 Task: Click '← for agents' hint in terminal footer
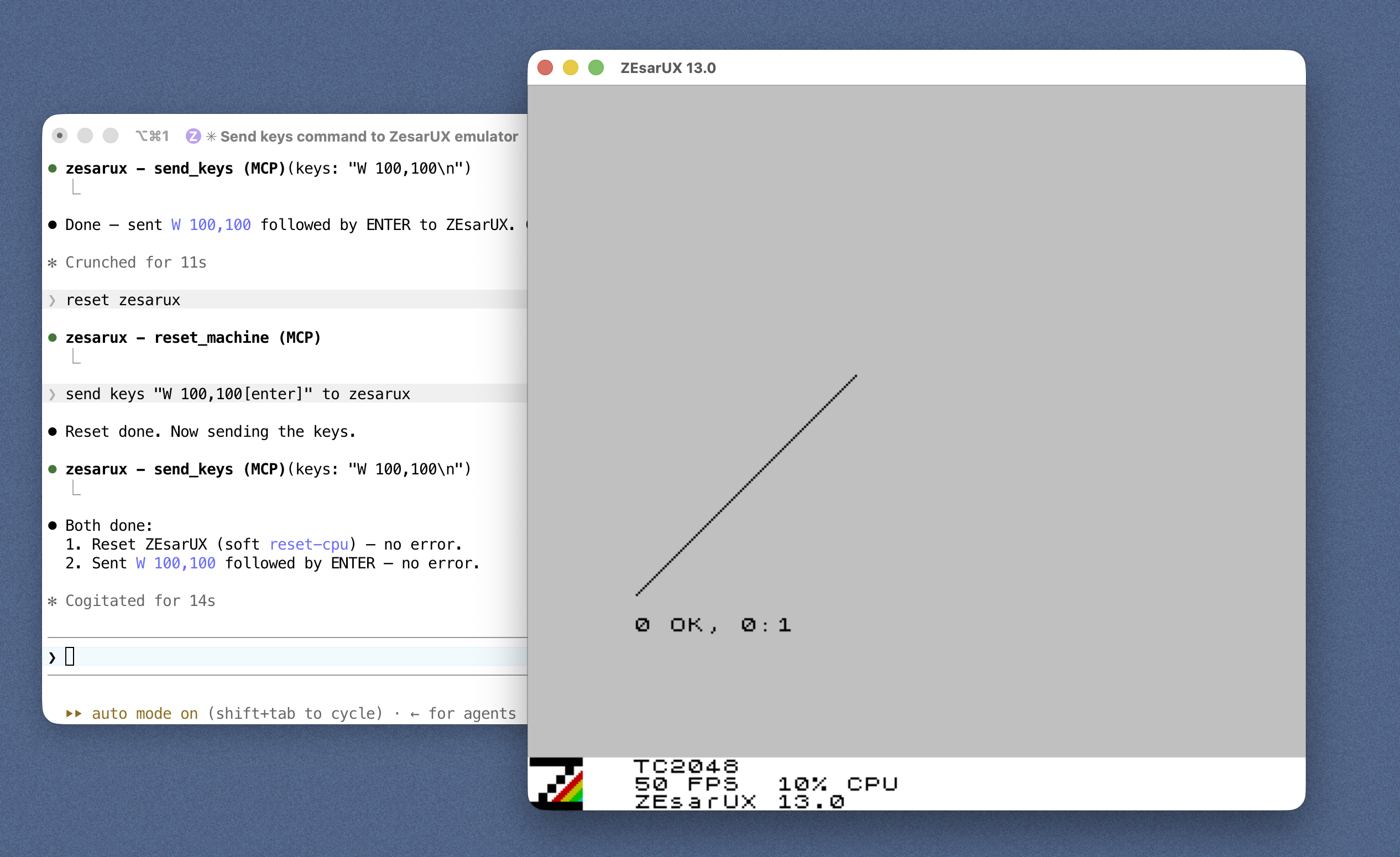[x=463, y=714]
